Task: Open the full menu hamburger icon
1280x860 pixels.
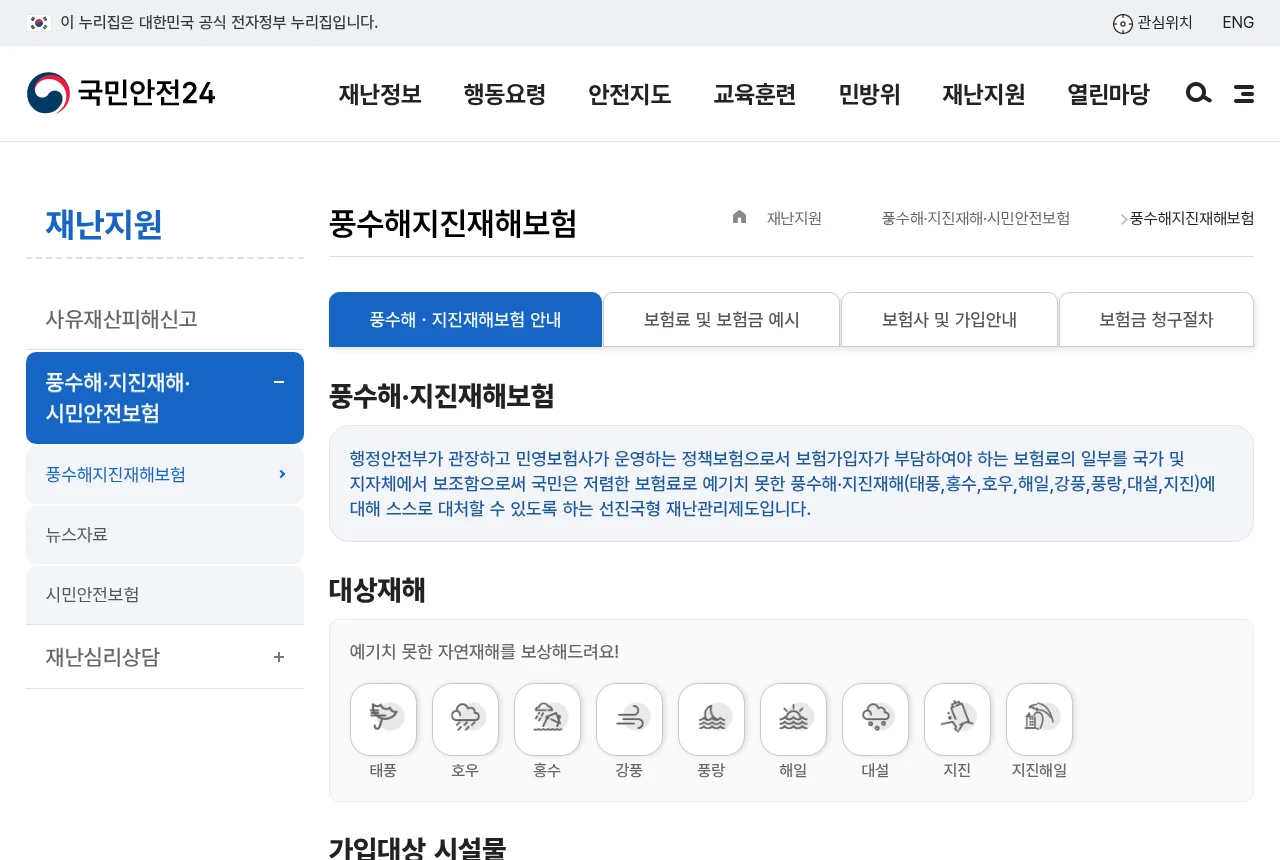Action: (1244, 94)
